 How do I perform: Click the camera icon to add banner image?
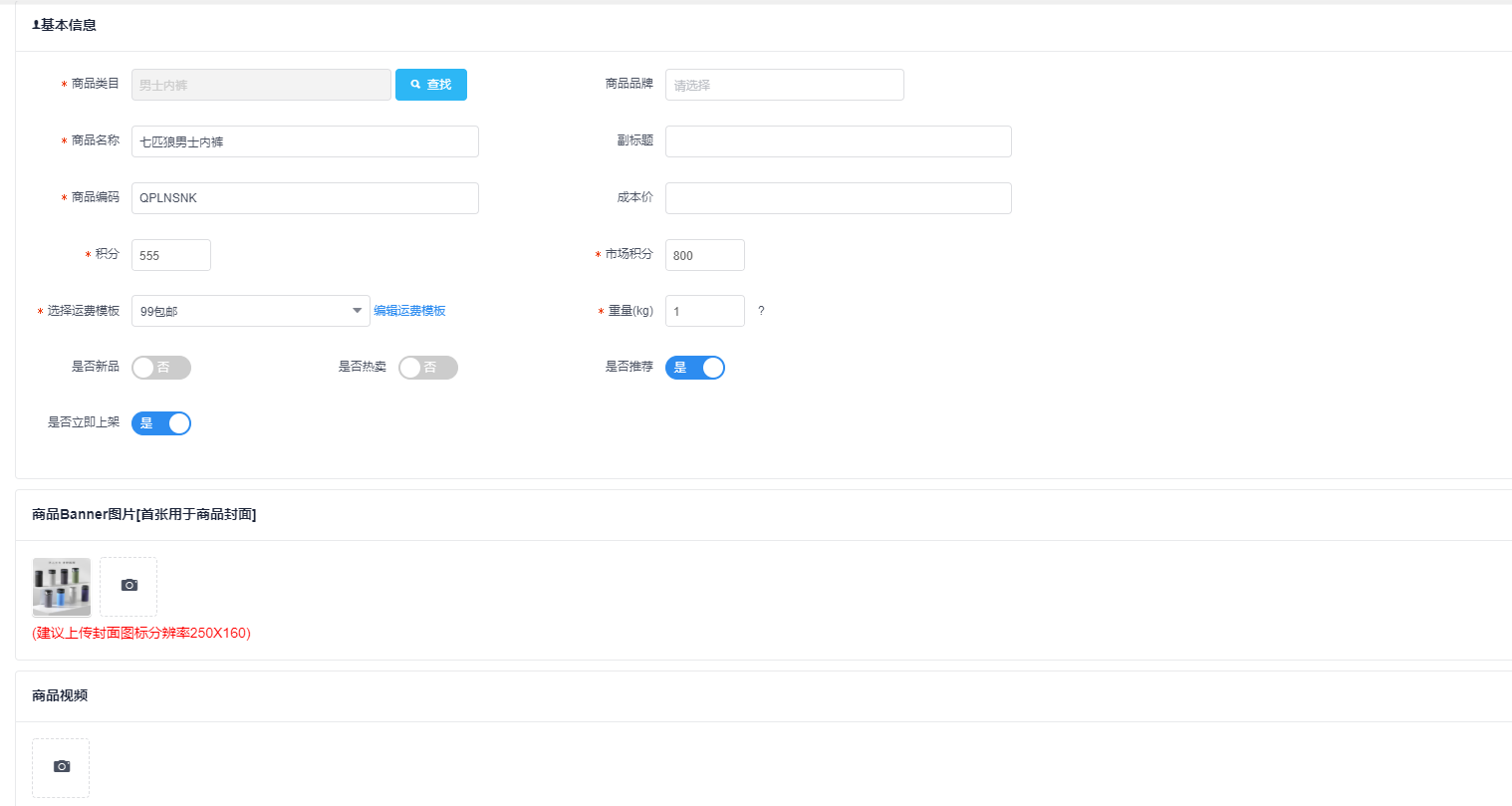(128, 586)
